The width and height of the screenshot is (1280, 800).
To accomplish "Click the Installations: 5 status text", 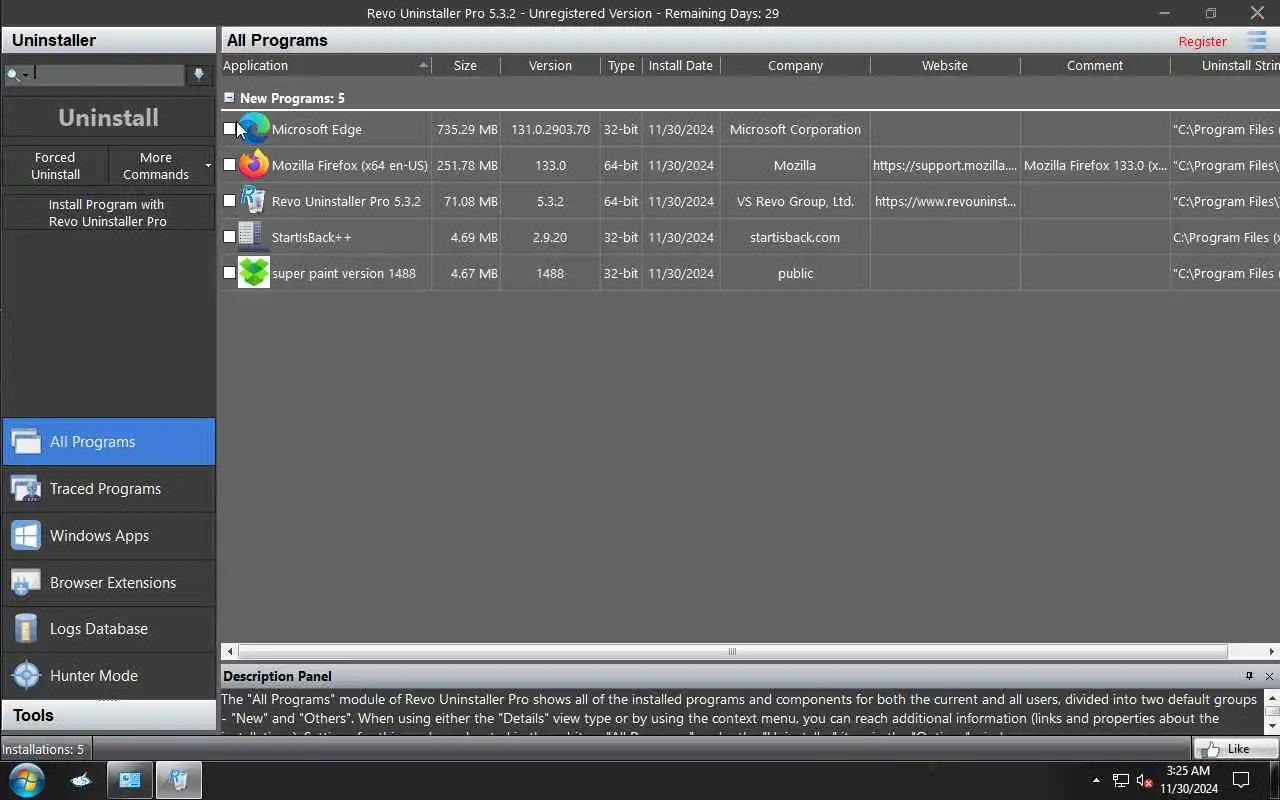I will tap(43, 749).
